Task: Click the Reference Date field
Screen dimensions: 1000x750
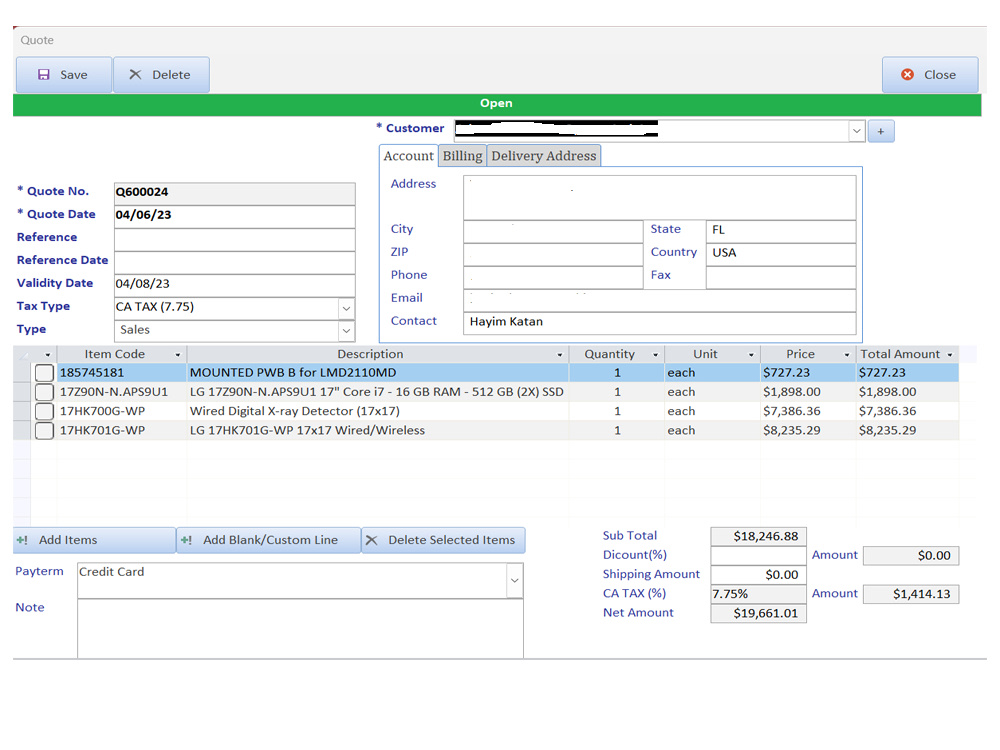Action: [x=234, y=261]
